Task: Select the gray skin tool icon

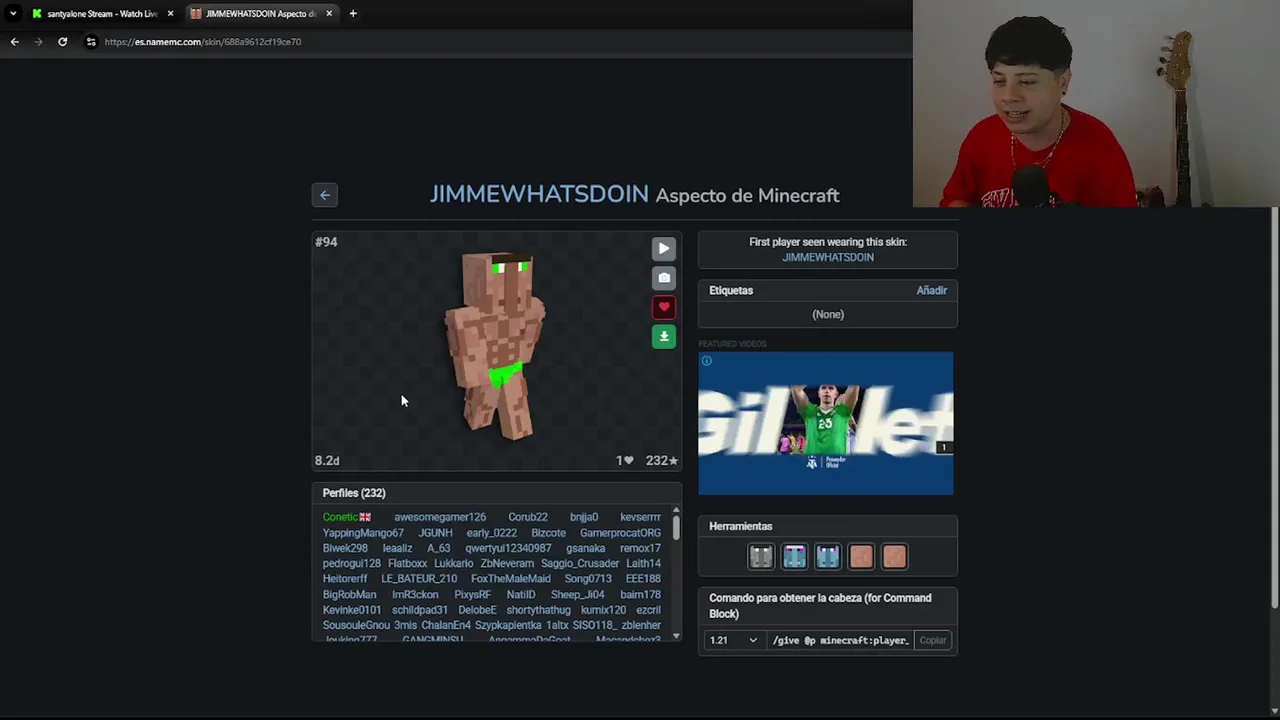Action: (761, 557)
